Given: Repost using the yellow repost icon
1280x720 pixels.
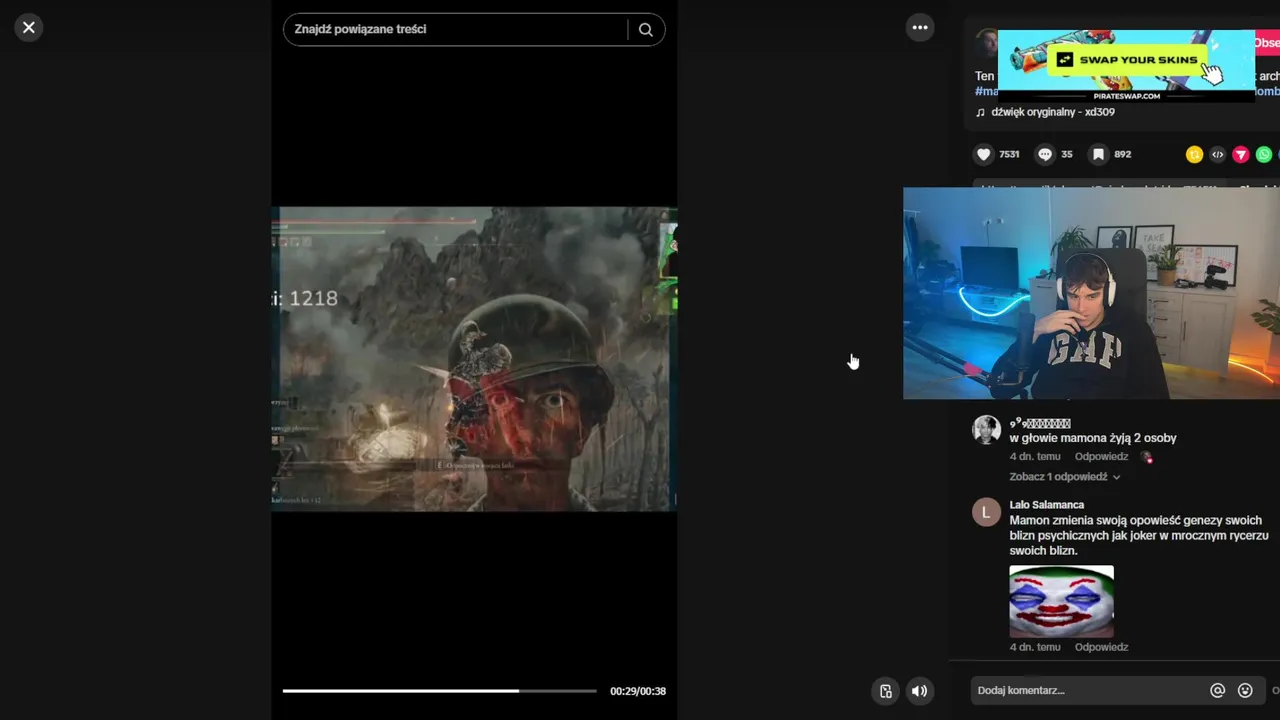Looking at the screenshot, I should tap(1194, 154).
